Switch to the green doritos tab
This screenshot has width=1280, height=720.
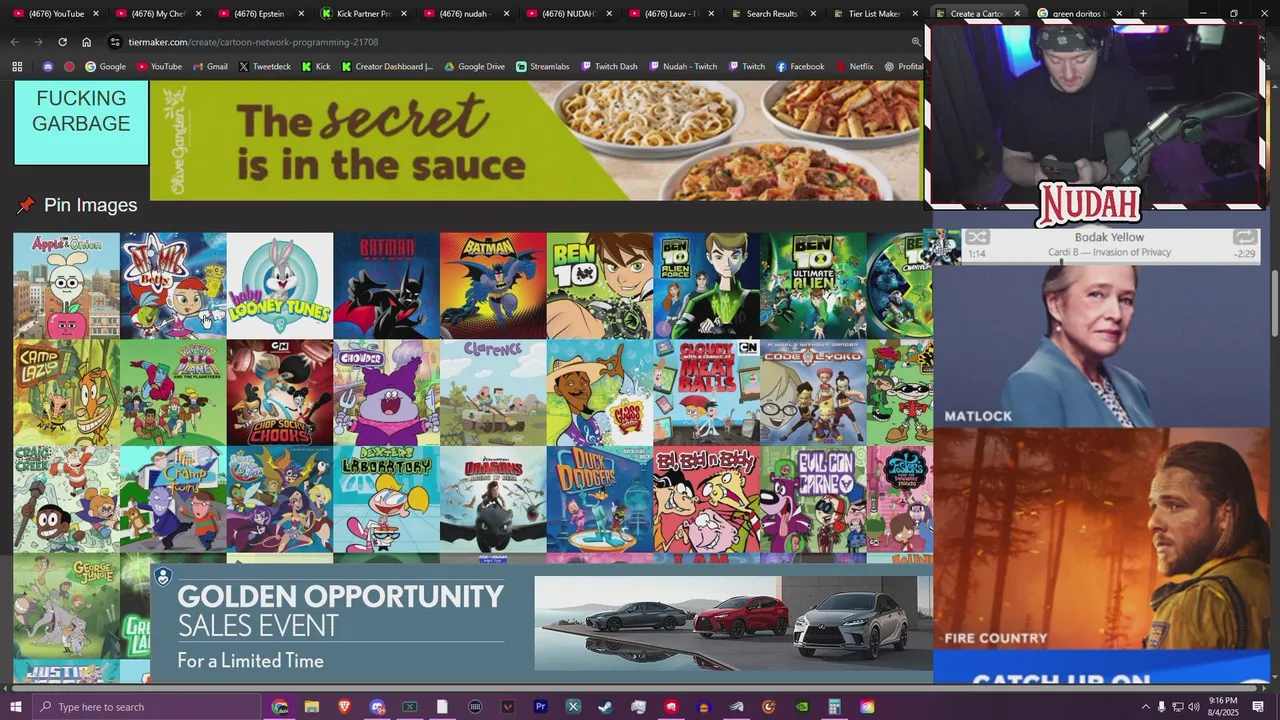1079,14
